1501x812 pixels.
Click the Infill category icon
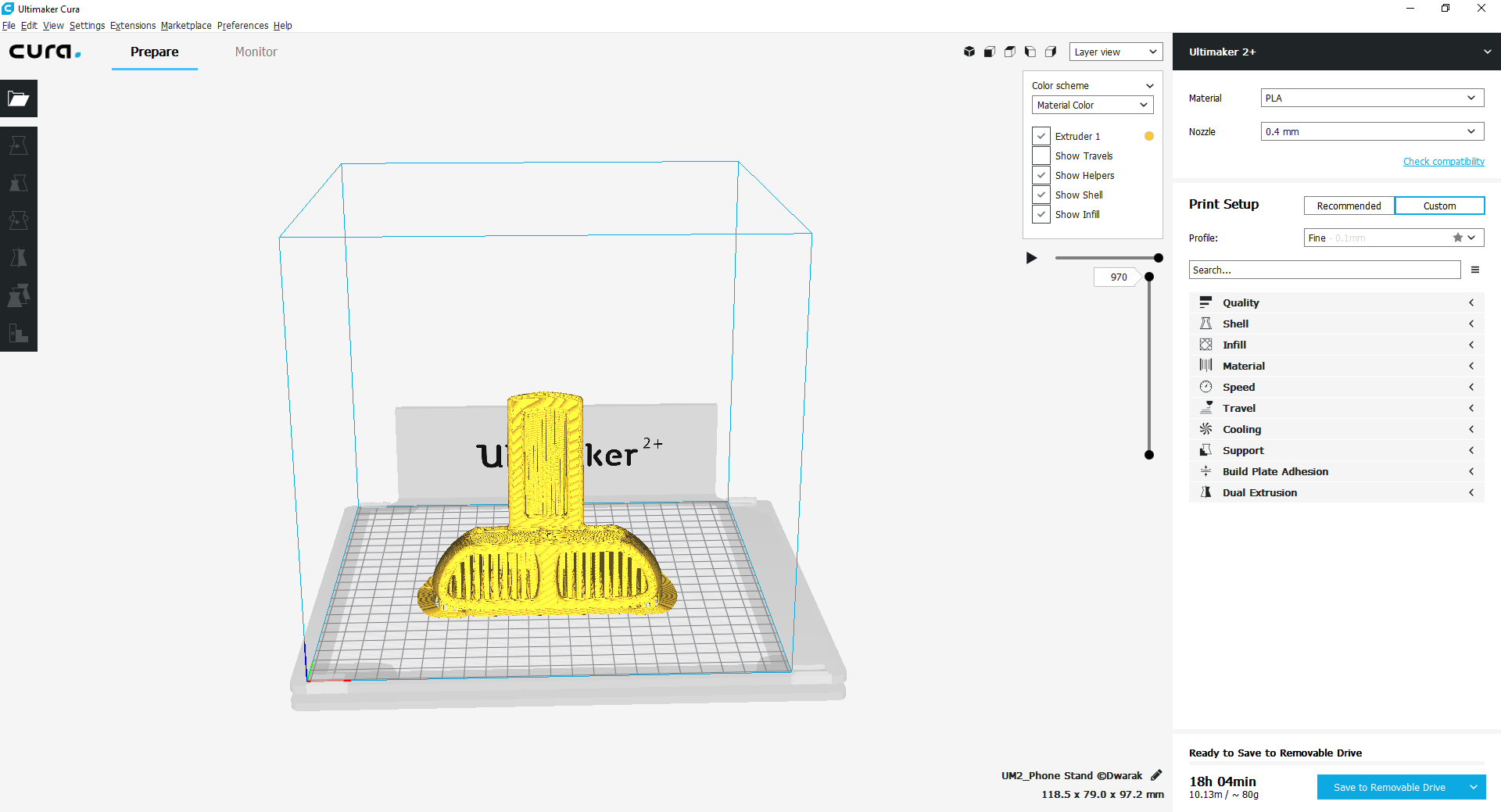coord(1205,345)
